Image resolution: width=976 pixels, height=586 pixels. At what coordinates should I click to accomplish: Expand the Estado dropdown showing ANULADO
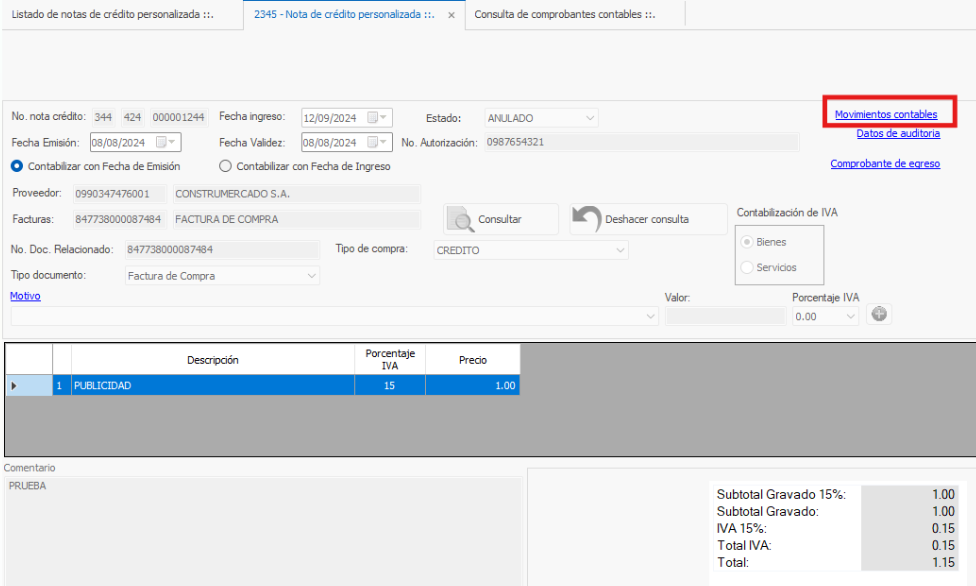589,118
